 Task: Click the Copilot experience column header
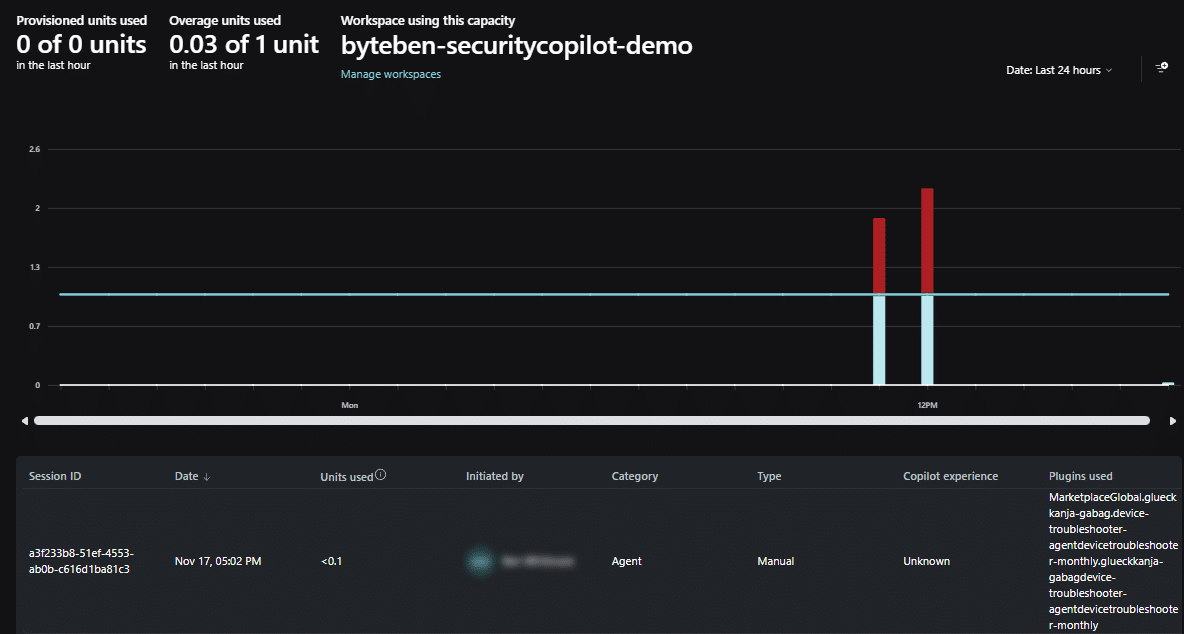(x=950, y=477)
